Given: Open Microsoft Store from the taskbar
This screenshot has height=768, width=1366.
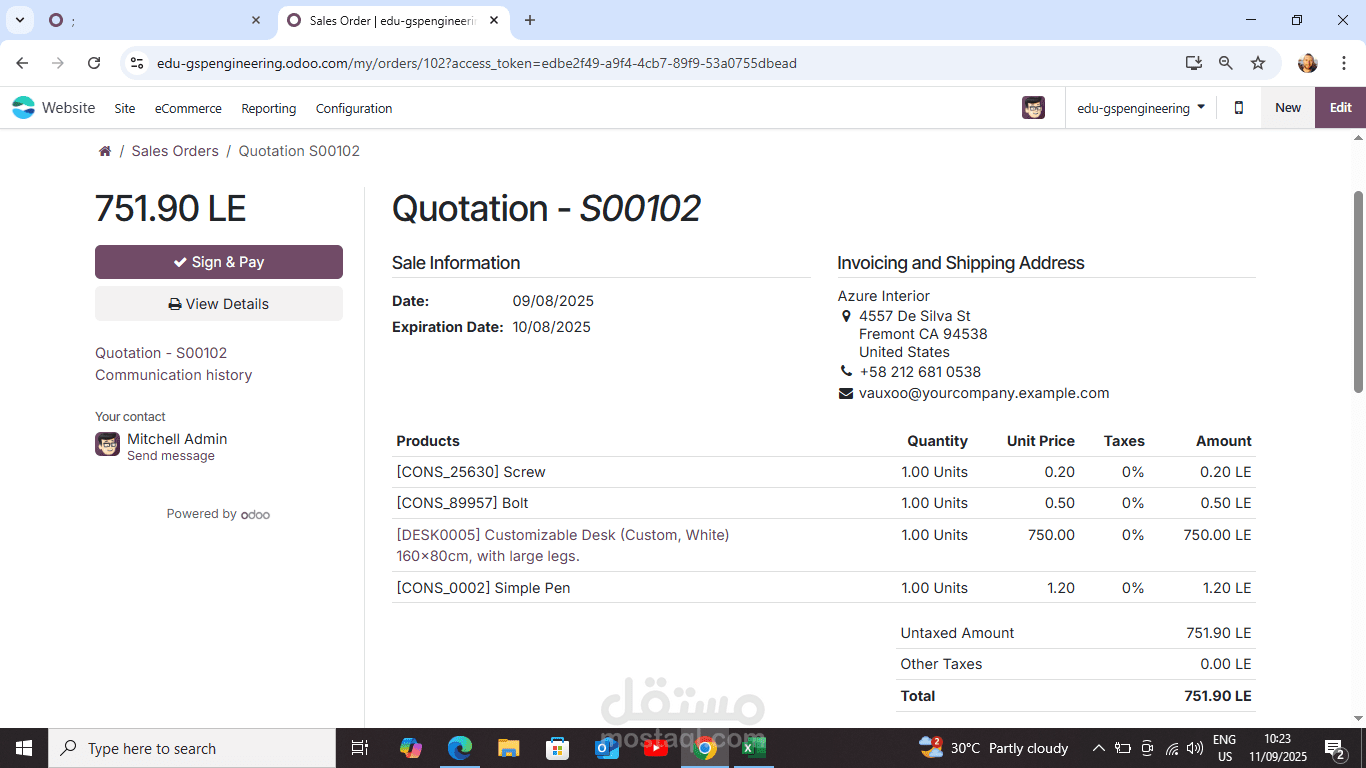Looking at the screenshot, I should coord(557,748).
